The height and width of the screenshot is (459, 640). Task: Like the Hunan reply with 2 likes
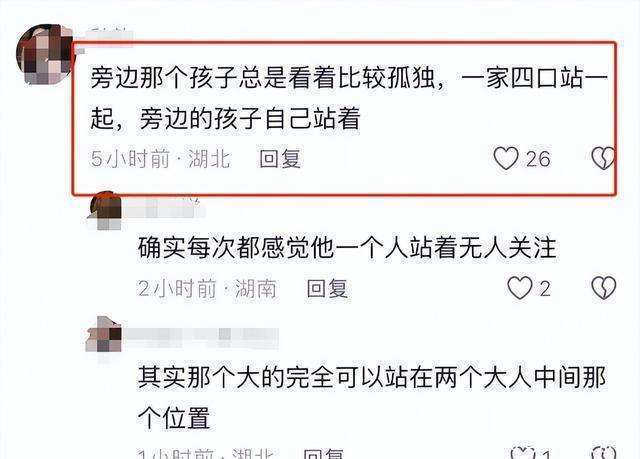pos(520,288)
